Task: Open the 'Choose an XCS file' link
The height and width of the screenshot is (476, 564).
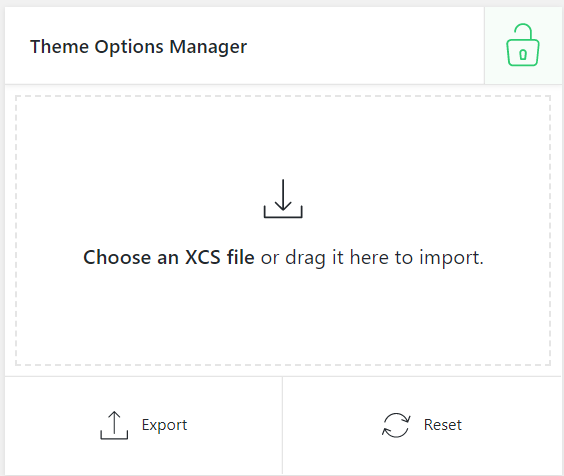Action: [169, 257]
